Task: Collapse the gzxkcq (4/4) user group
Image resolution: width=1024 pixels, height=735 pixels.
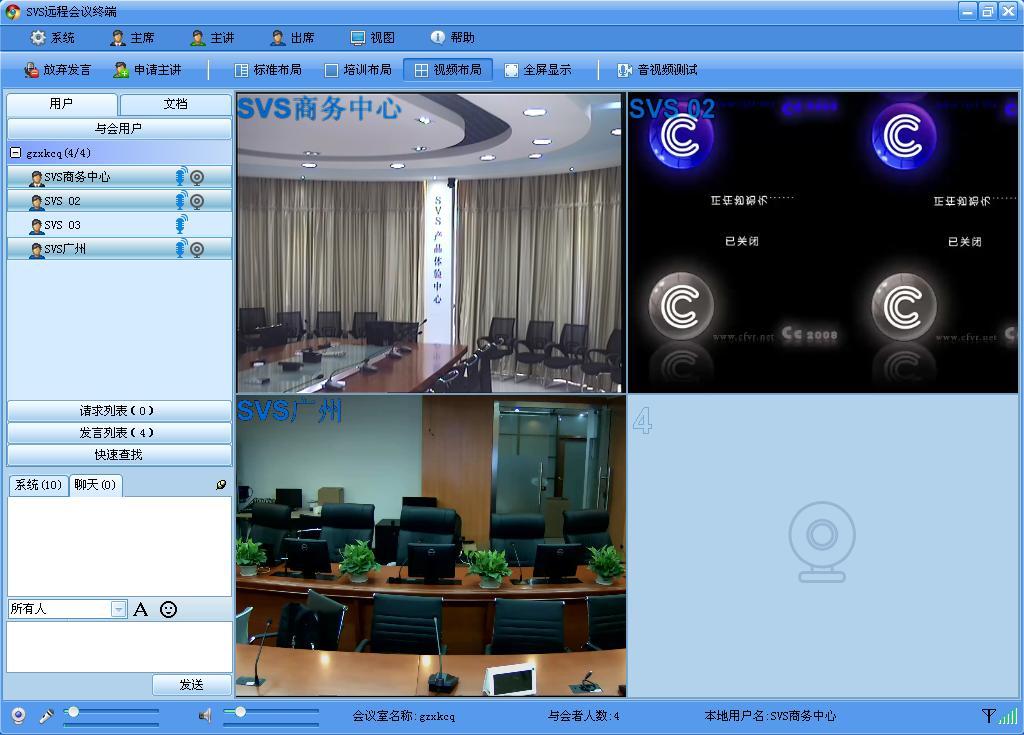Action: pyautogui.click(x=16, y=153)
